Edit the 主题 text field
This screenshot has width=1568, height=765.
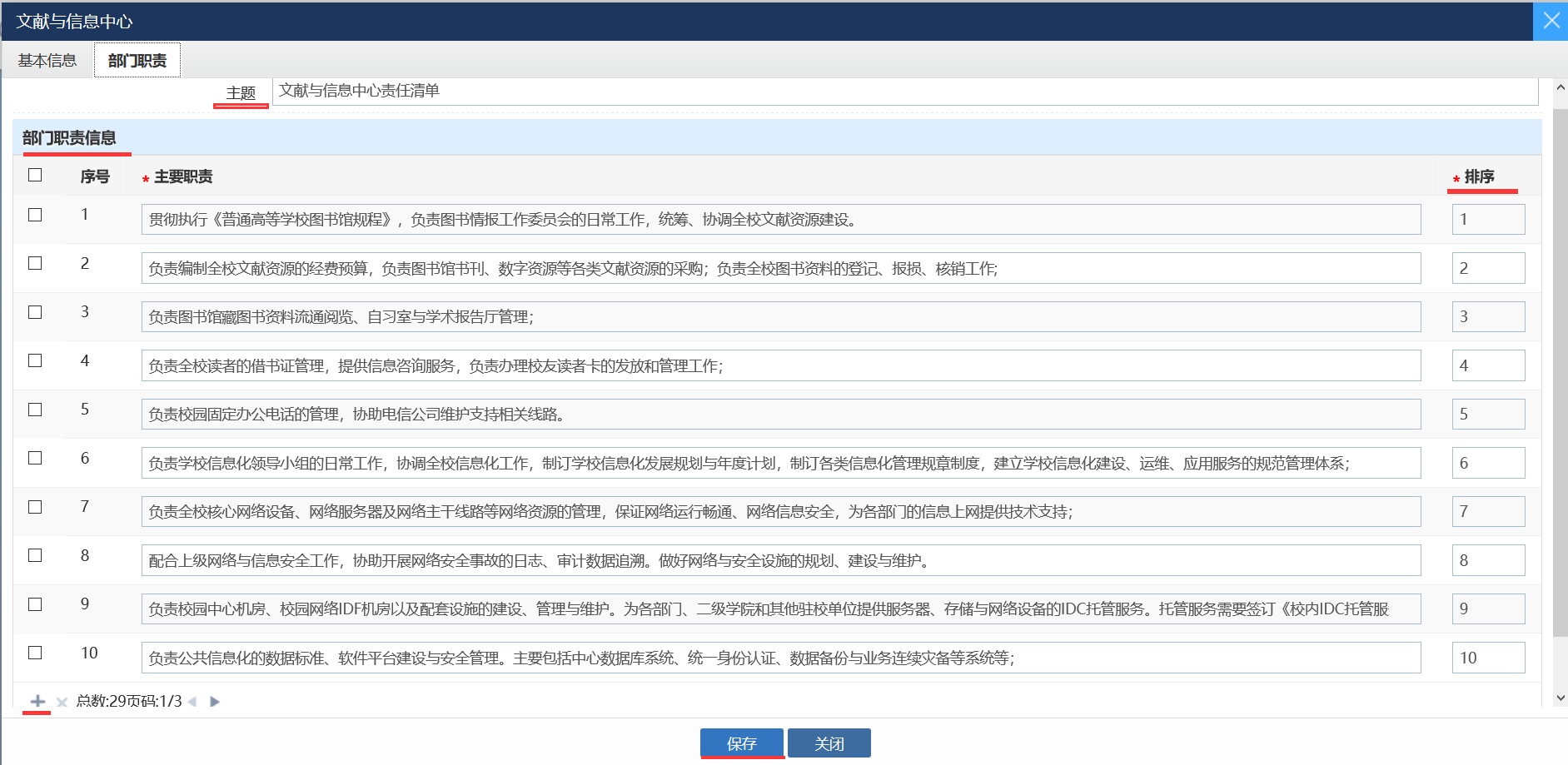pyautogui.click(x=904, y=91)
